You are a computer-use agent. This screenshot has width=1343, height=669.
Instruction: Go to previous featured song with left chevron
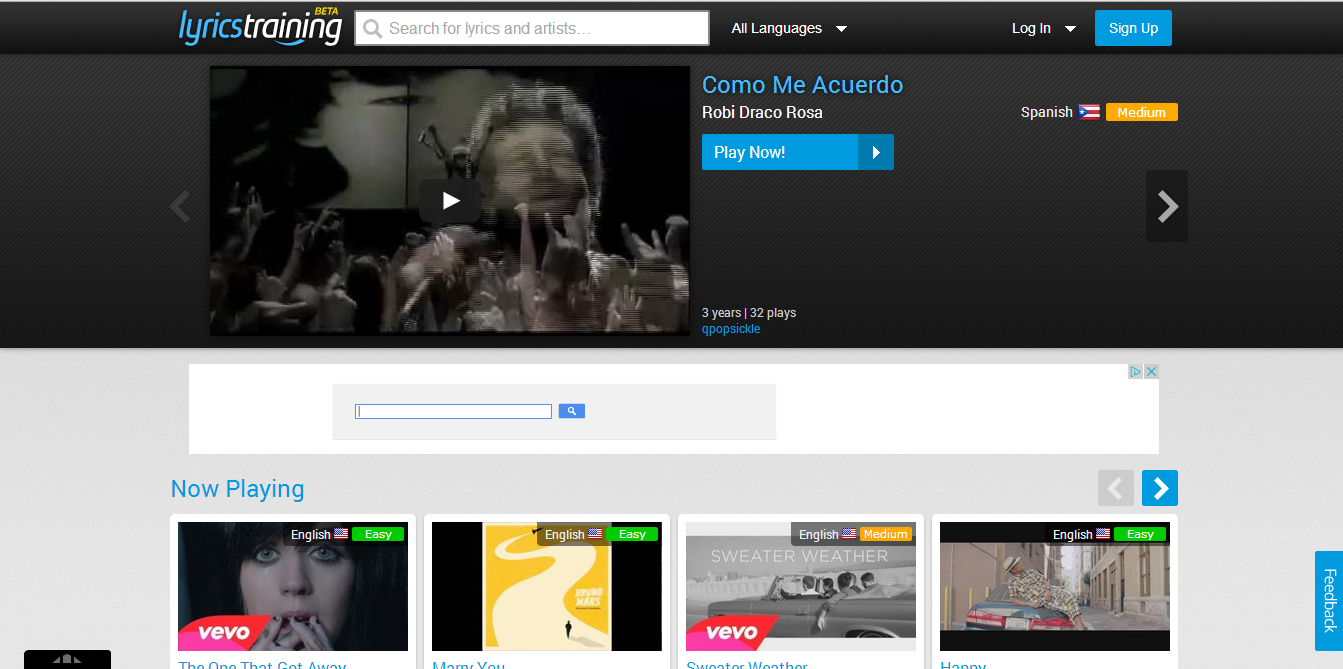pyautogui.click(x=180, y=206)
